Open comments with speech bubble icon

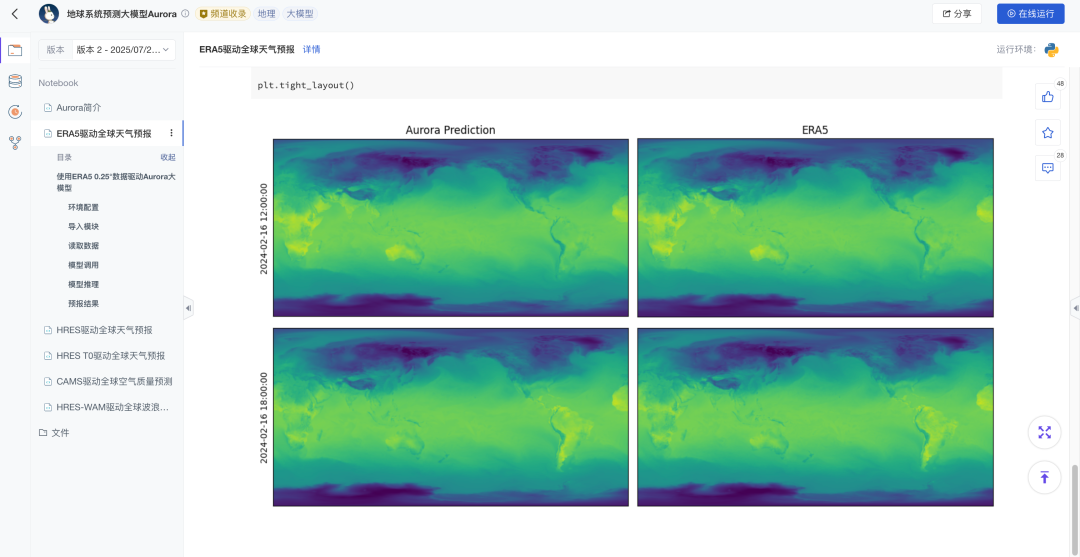pos(1048,168)
